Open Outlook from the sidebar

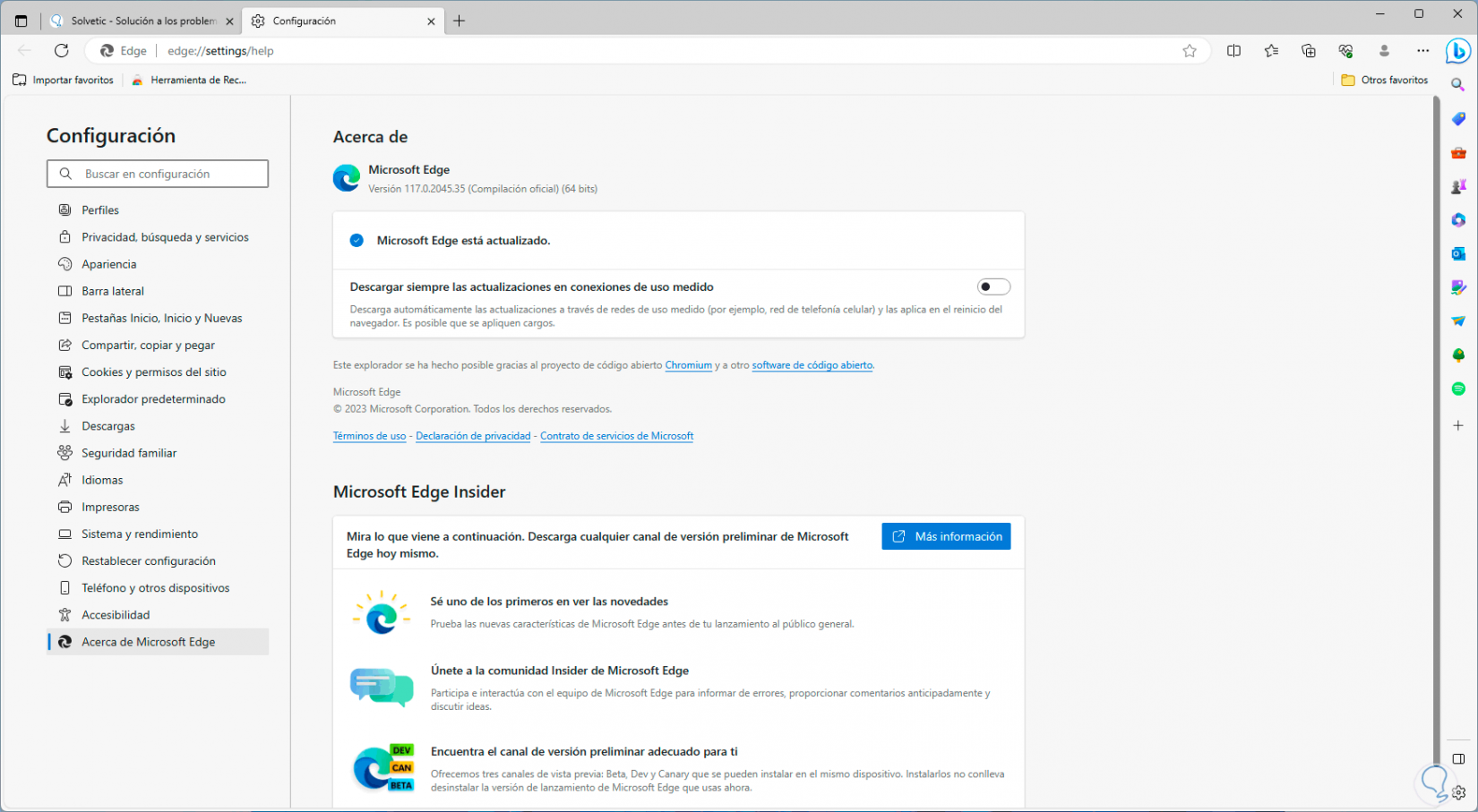[1458, 254]
